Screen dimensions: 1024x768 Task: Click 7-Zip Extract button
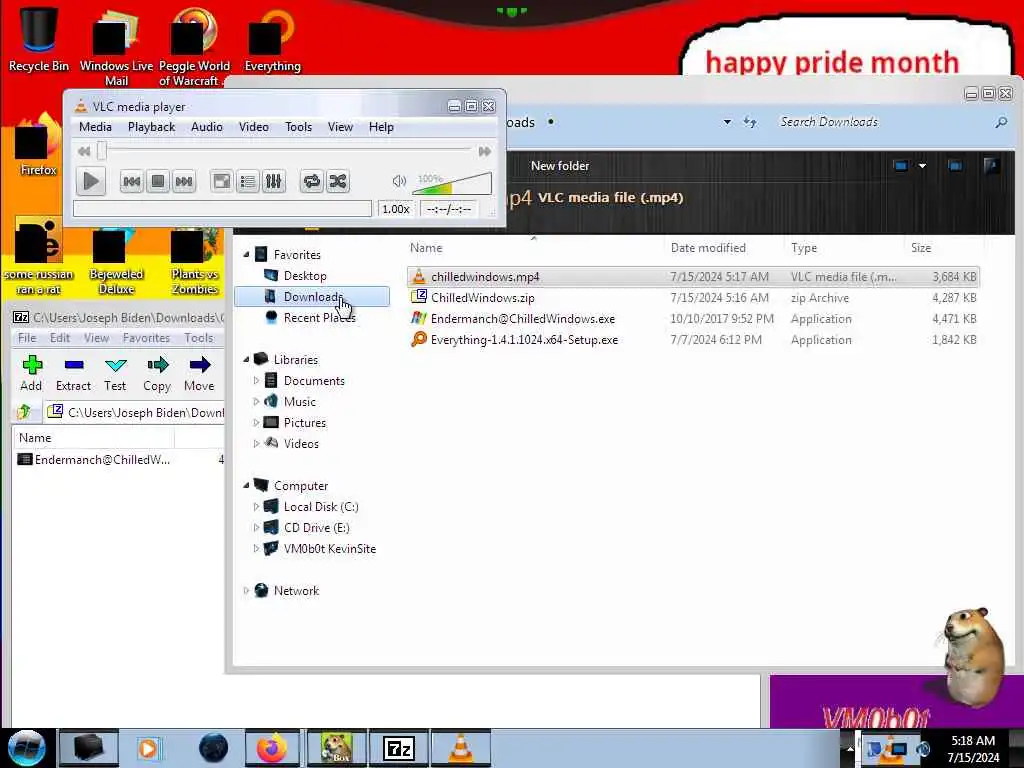pyautogui.click(x=73, y=374)
